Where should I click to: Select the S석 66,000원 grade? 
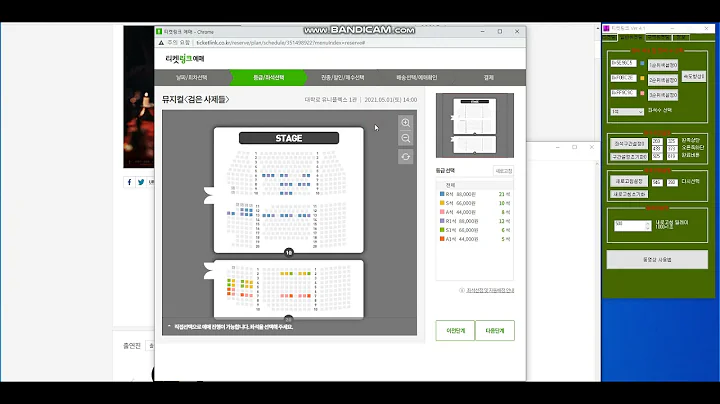point(475,203)
